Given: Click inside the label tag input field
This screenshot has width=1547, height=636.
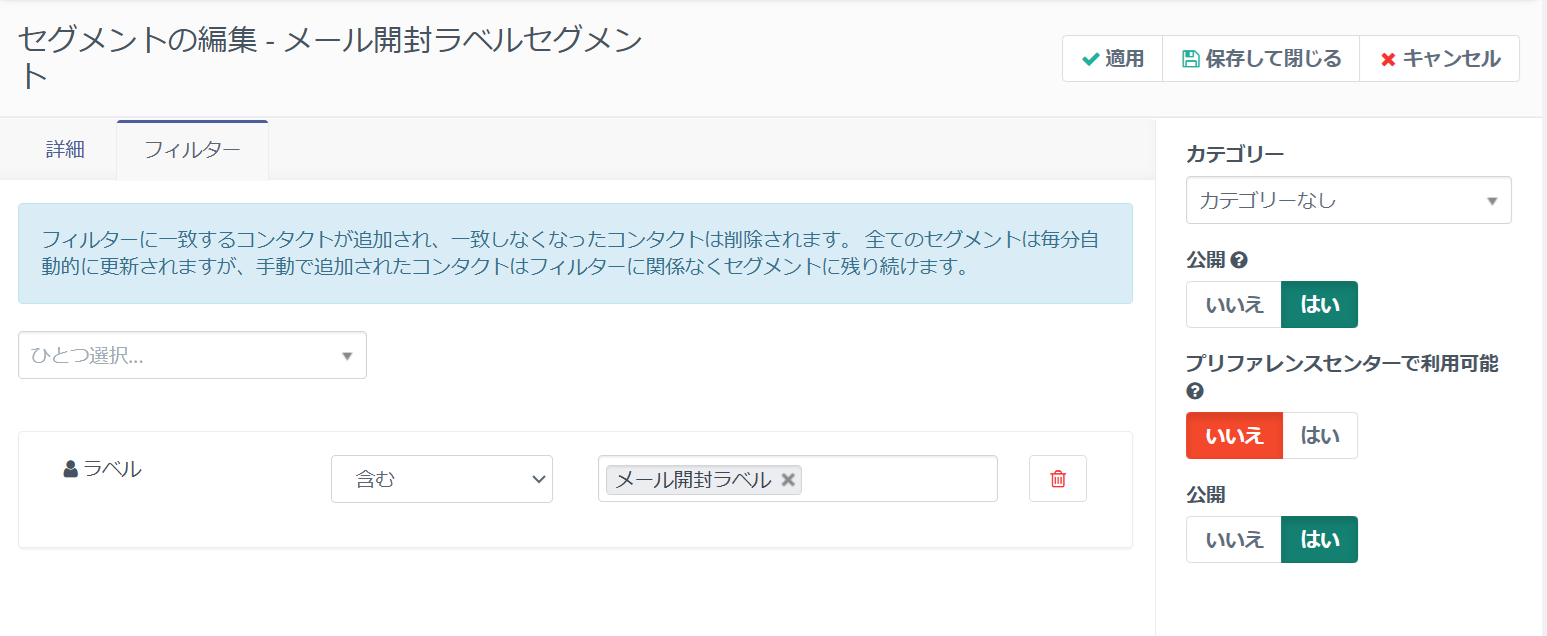Looking at the screenshot, I should pyautogui.click(x=900, y=480).
